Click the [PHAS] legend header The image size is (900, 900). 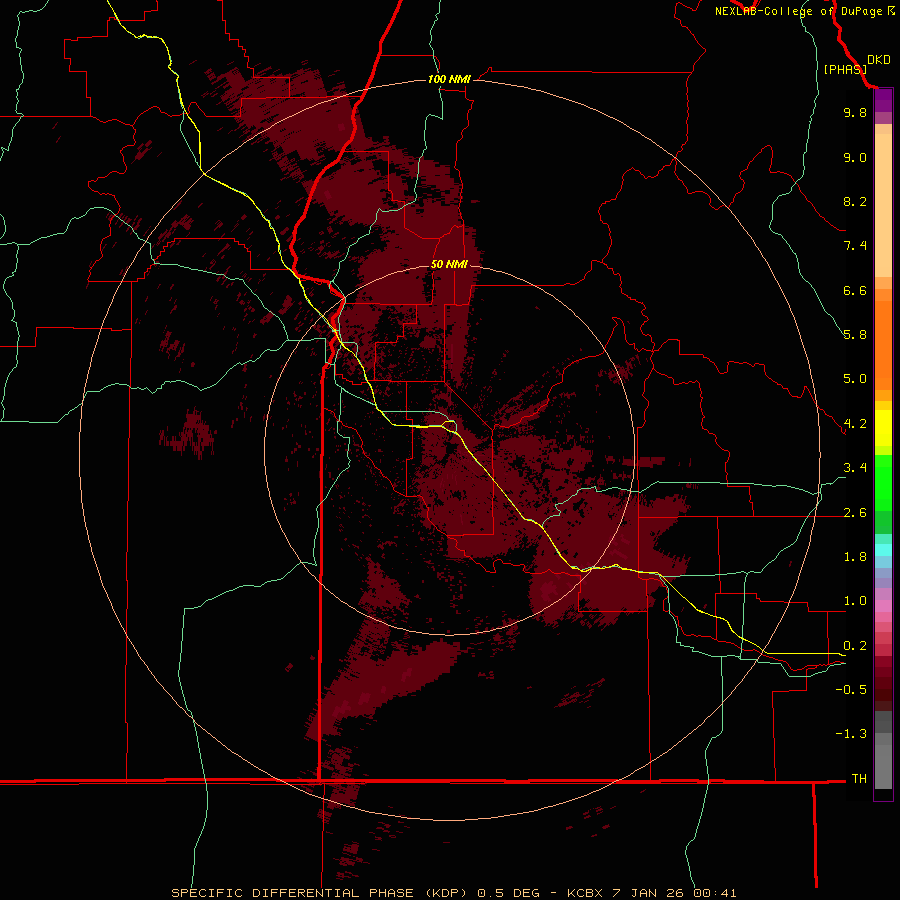pyautogui.click(x=845, y=69)
